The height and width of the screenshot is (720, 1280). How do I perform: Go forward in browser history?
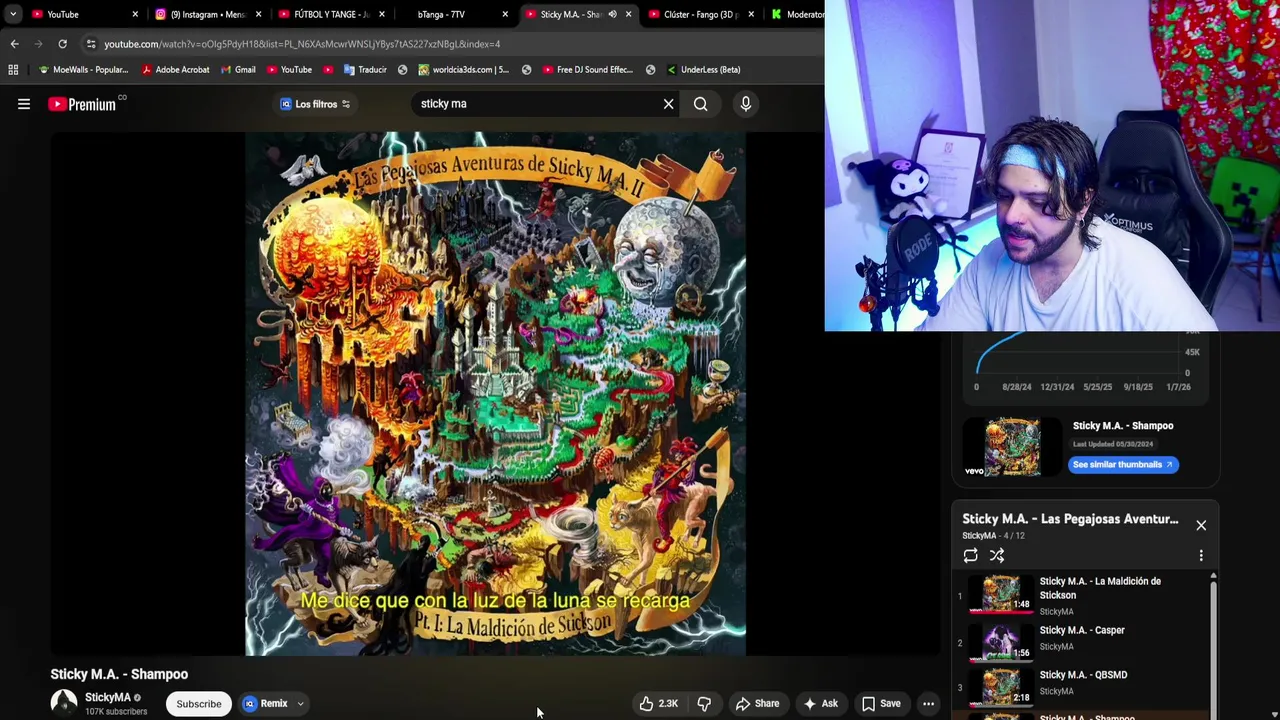coord(38,44)
